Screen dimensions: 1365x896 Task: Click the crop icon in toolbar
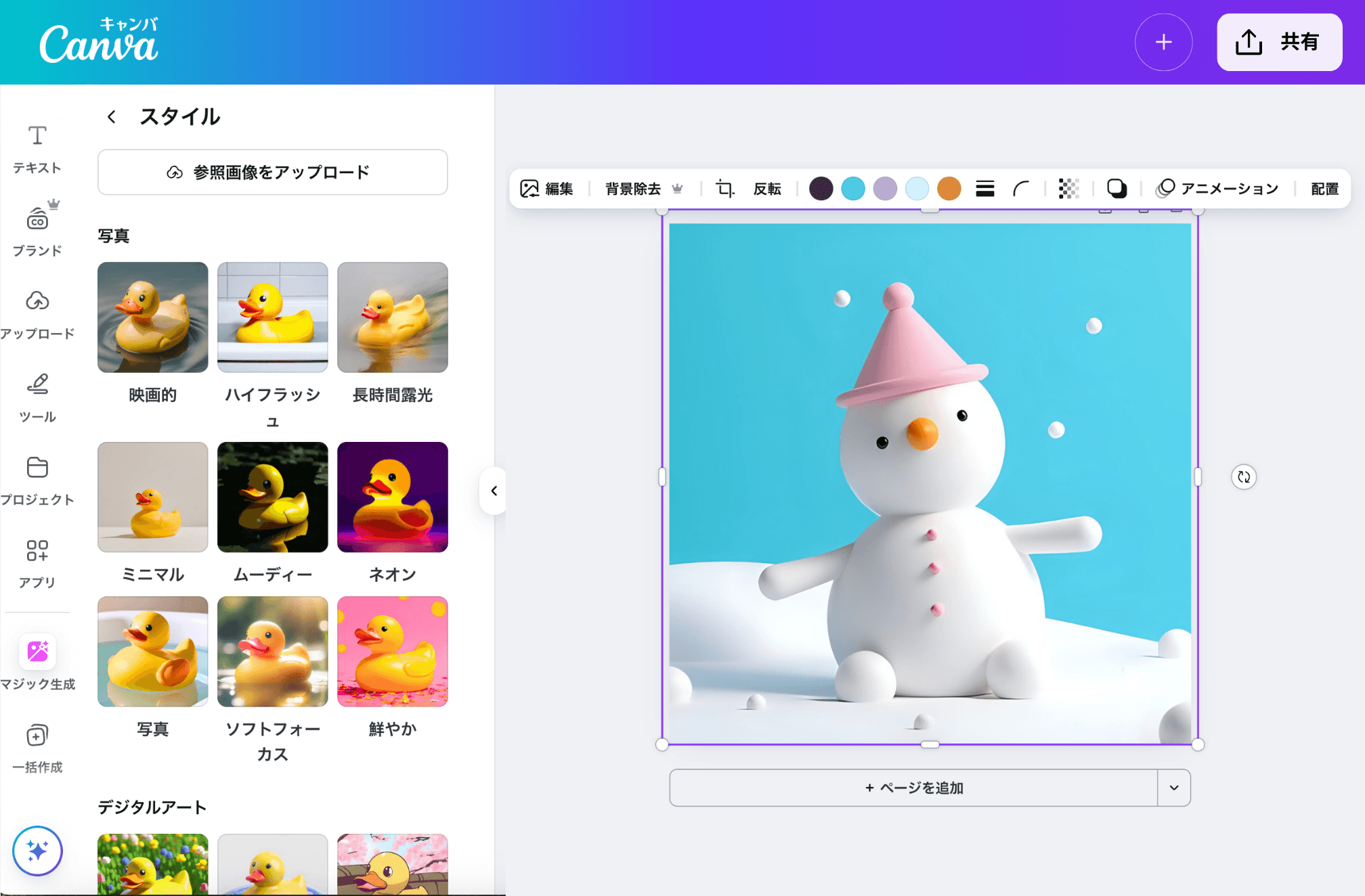[x=724, y=188]
